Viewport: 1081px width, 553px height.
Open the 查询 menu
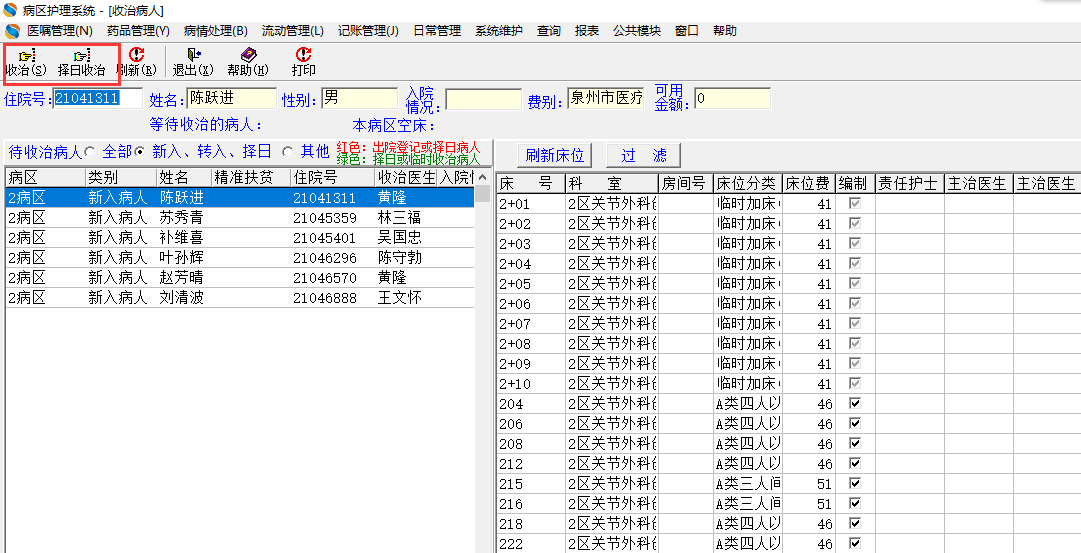549,31
